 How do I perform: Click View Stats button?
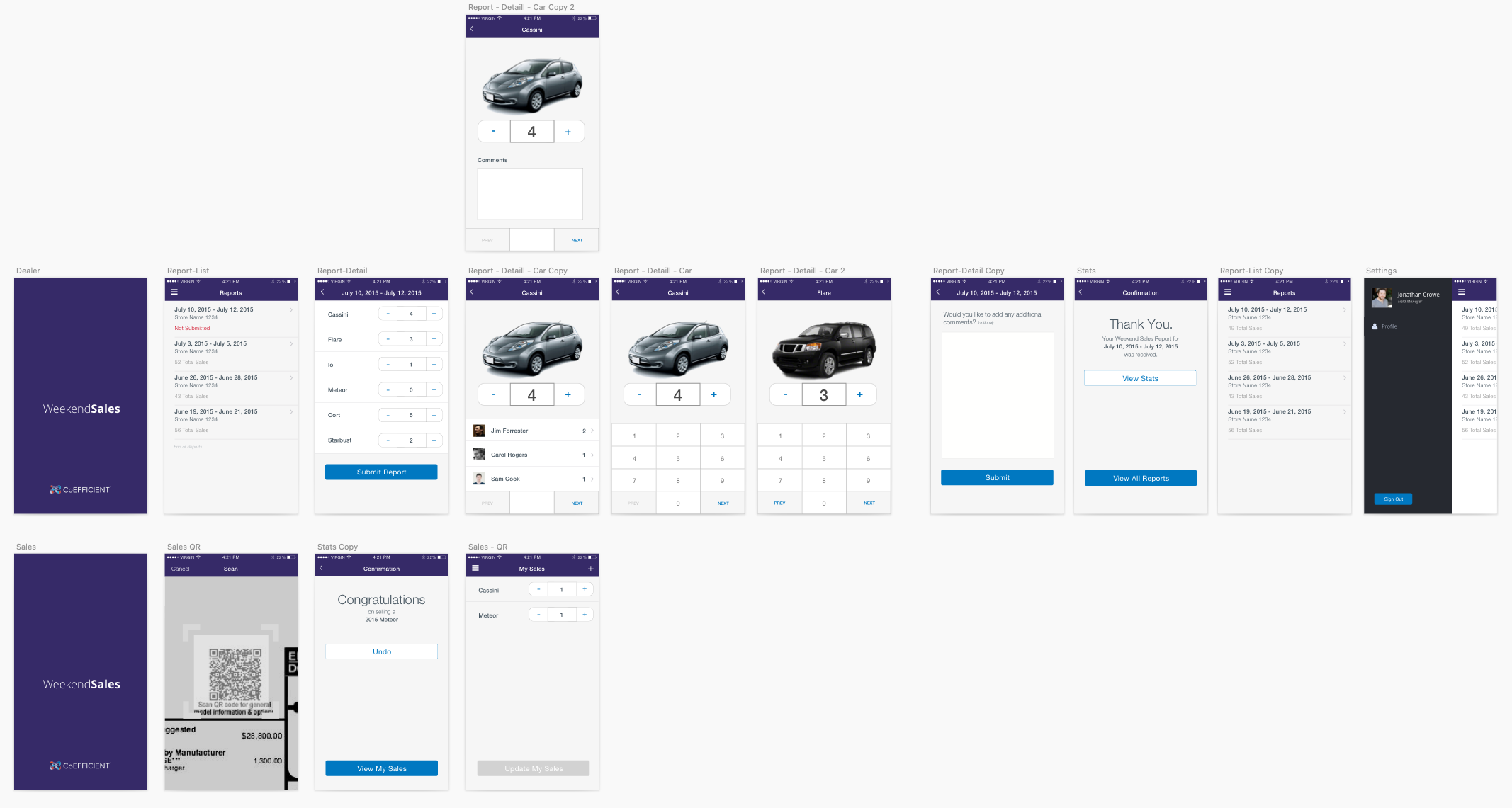pos(1140,378)
